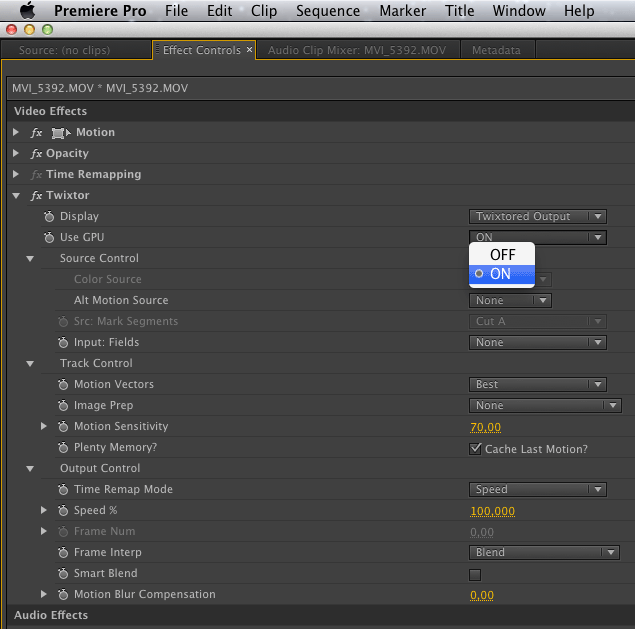Open Alt Motion Source dropdown

point(510,301)
